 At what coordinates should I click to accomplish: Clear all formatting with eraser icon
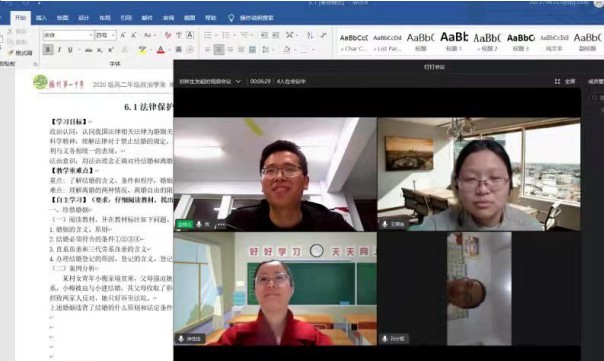168,35
